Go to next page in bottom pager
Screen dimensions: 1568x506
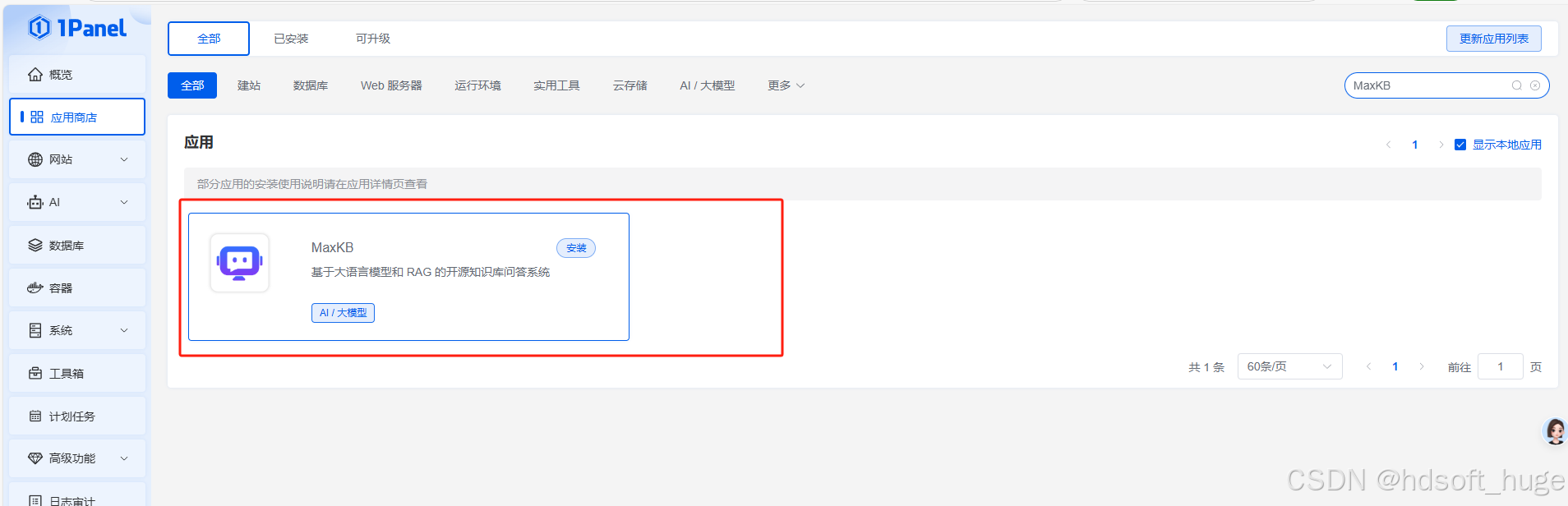coord(1422,366)
